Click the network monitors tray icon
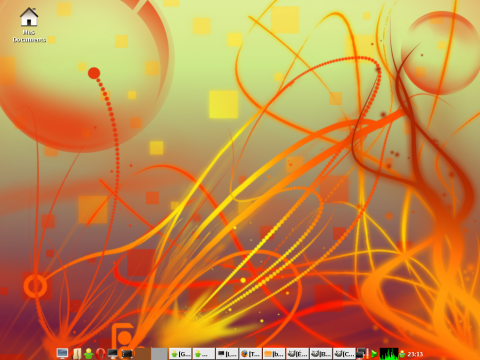The image size is (480, 360). tap(361, 354)
